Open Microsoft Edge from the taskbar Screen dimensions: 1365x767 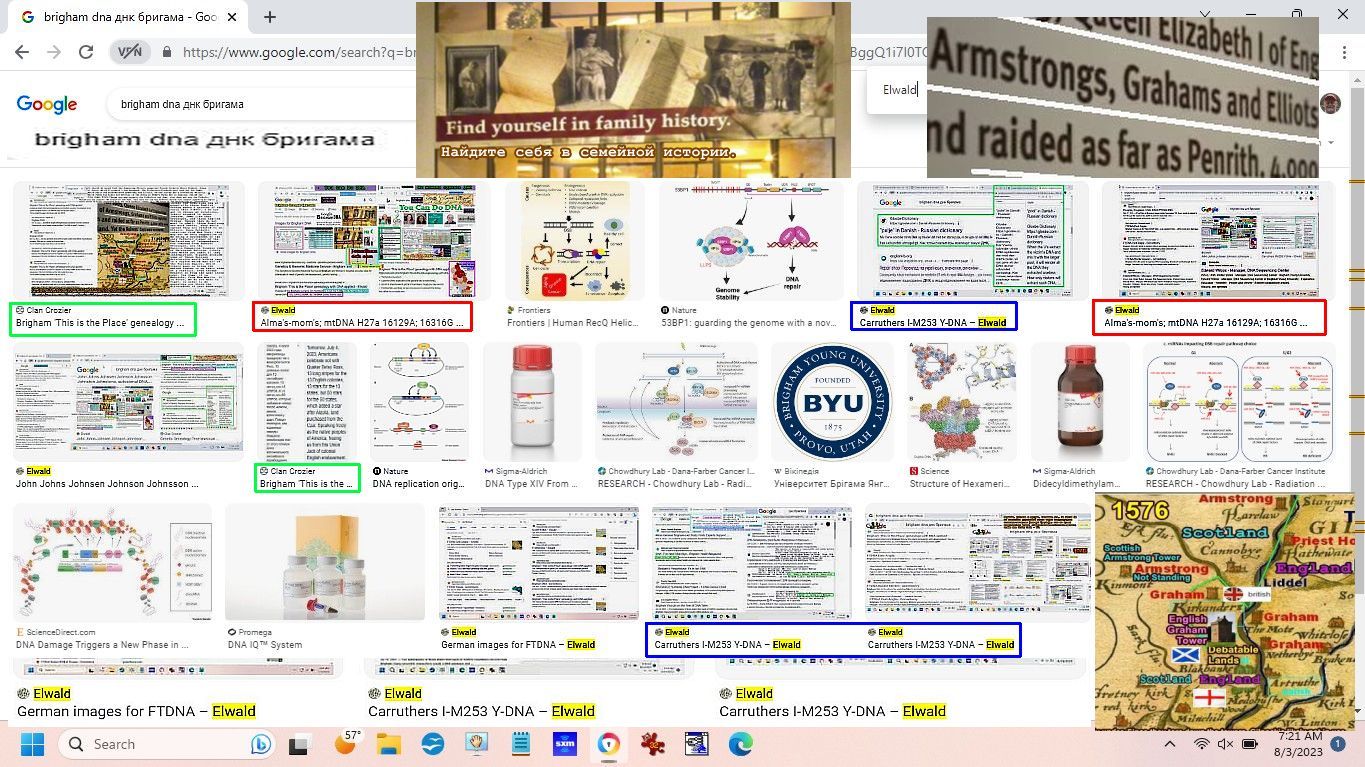740,744
